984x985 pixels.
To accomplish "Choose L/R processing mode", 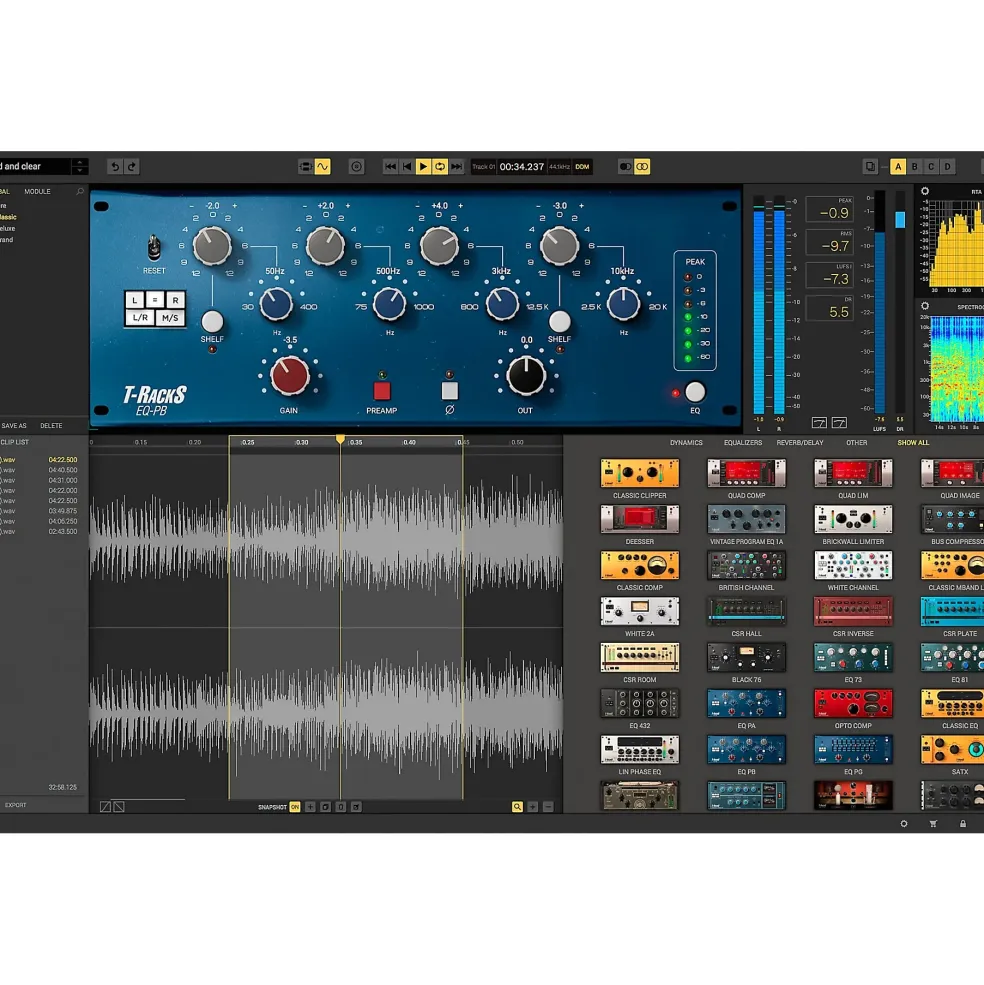I will point(140,318).
